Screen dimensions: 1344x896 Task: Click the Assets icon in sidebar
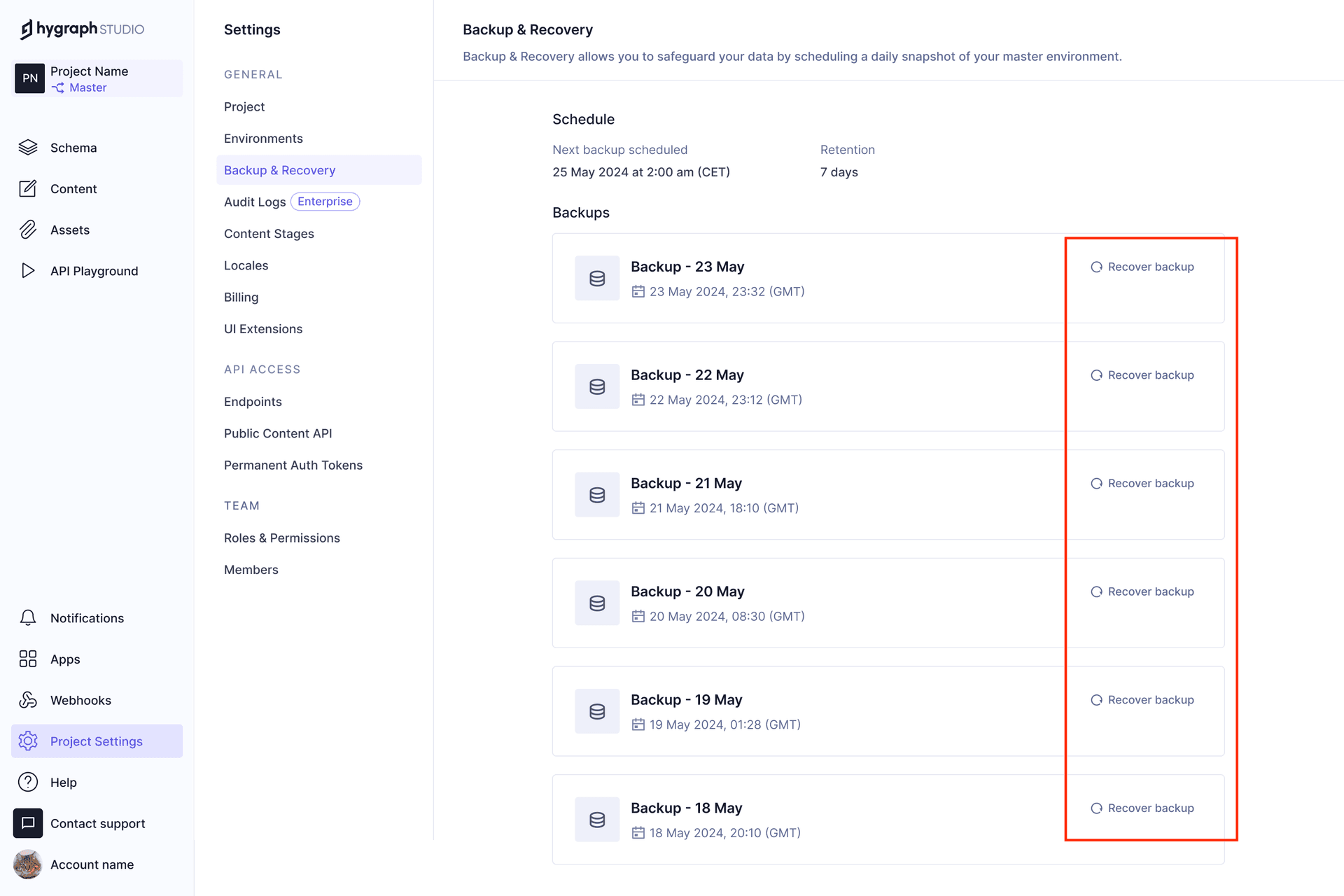tap(28, 229)
